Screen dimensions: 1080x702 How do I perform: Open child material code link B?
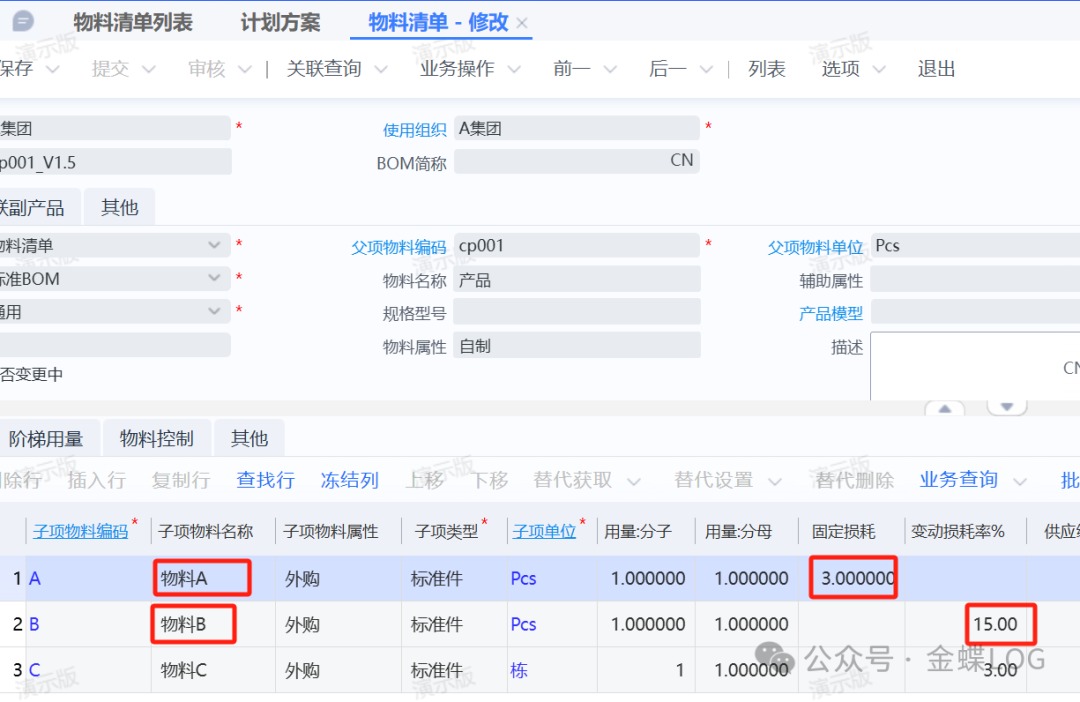pyautogui.click(x=34, y=624)
